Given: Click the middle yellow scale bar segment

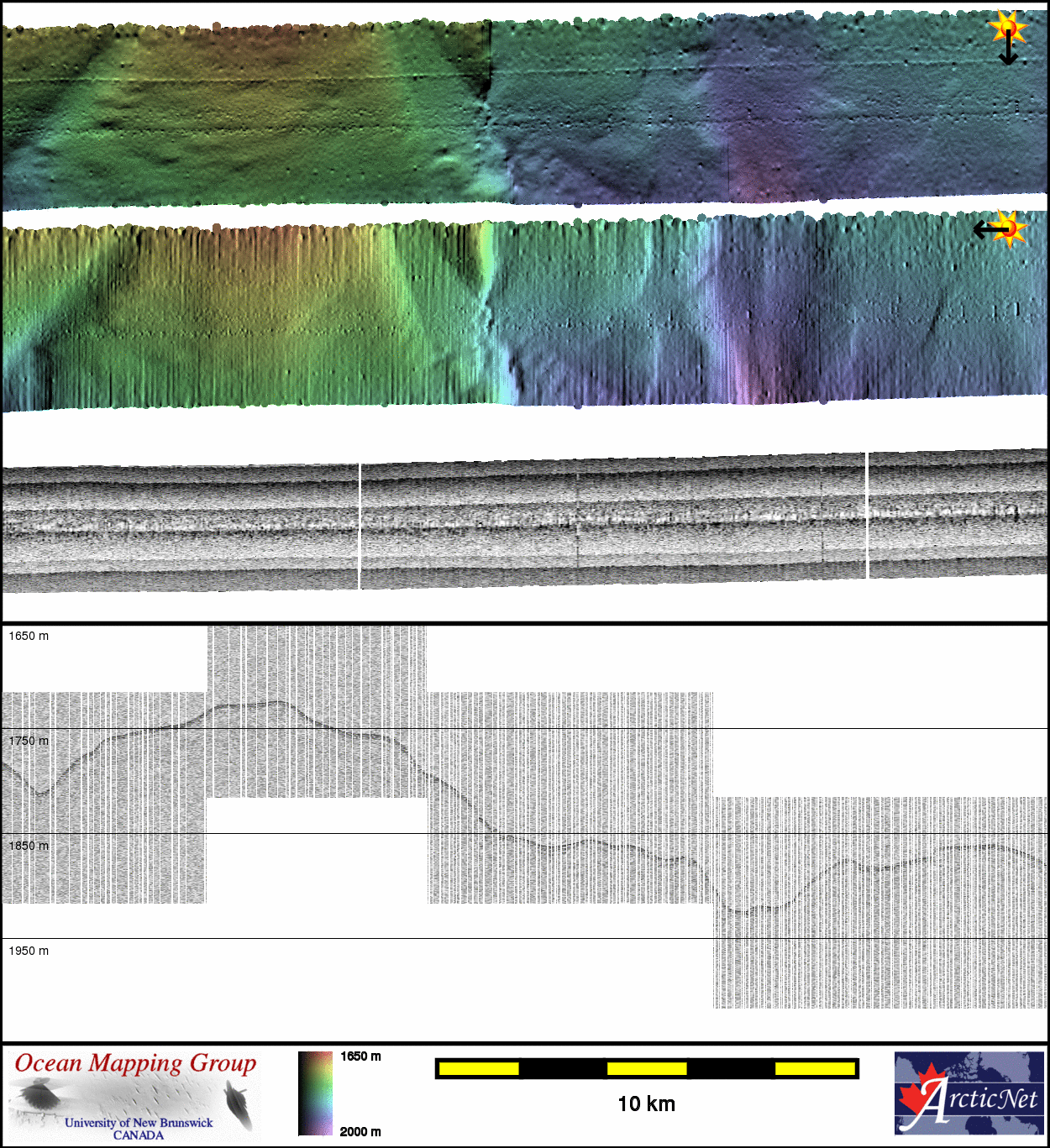Looking at the screenshot, I should pyautogui.click(x=647, y=1068).
